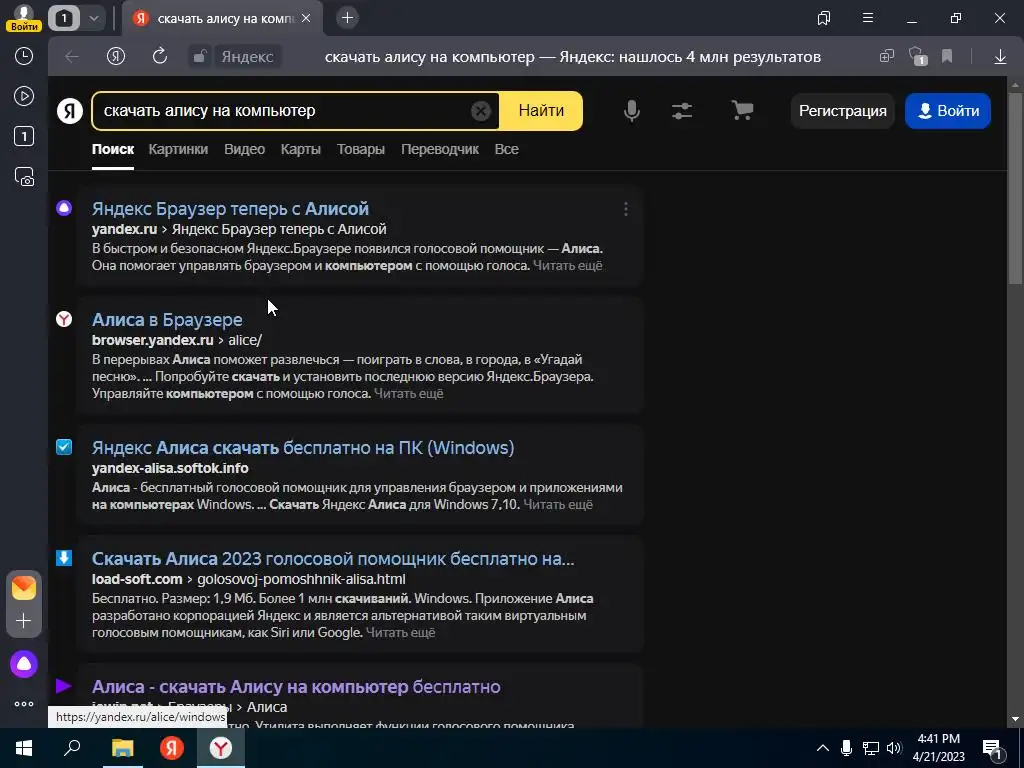Switch to Товары search tab
The width and height of the screenshot is (1024, 768).
tap(360, 149)
